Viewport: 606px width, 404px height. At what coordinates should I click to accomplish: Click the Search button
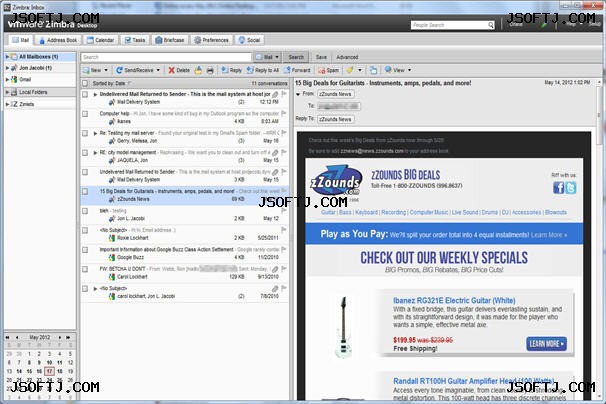coord(296,57)
